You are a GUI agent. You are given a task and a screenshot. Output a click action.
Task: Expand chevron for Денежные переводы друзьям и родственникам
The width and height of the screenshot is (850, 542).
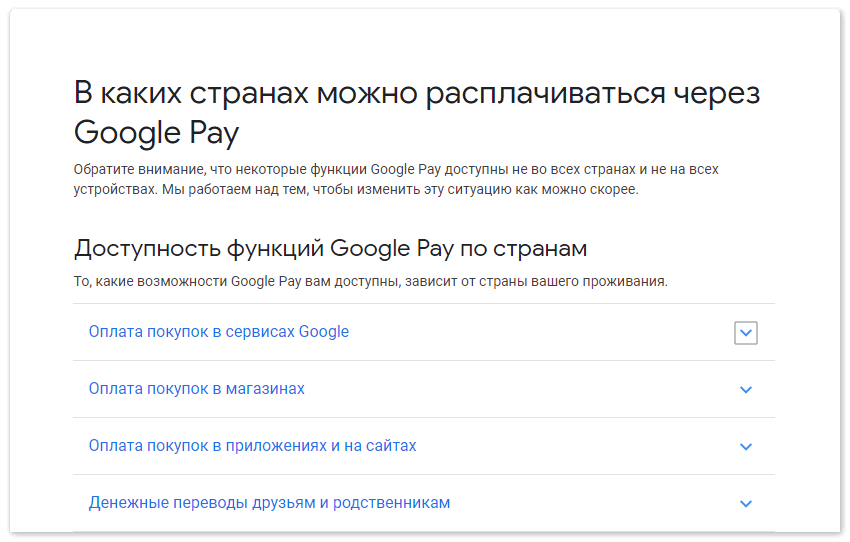[746, 504]
